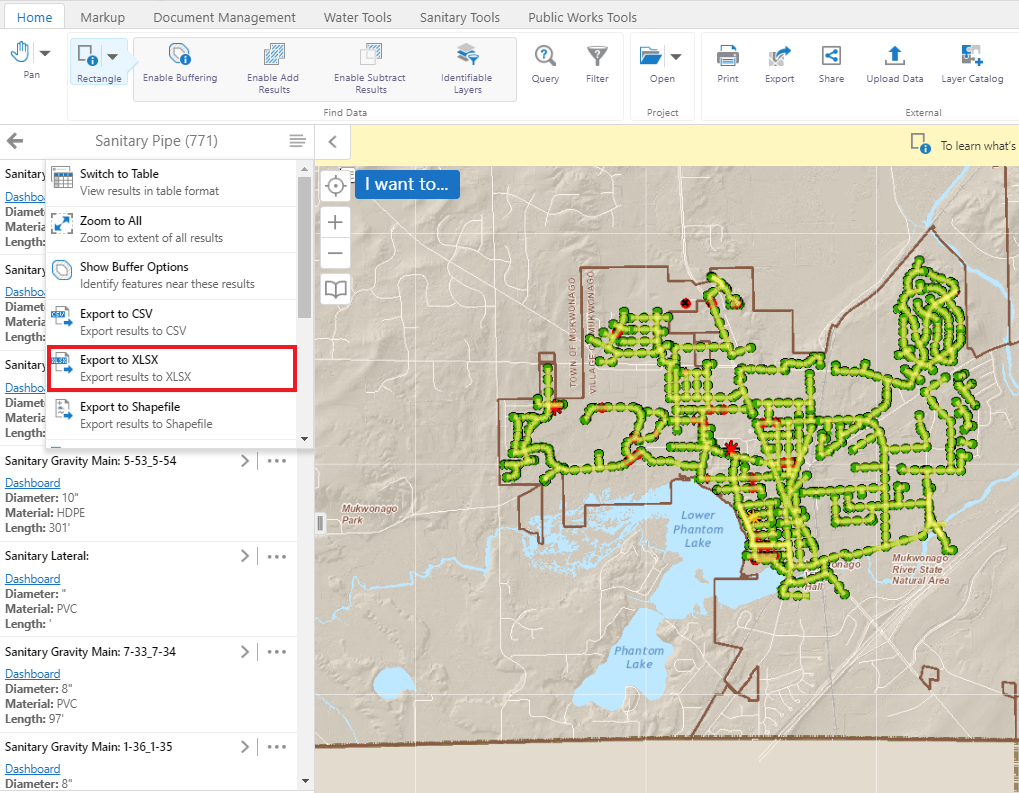Open details arrow for Main 5-53_5-54
1019x793 pixels.
click(245, 461)
